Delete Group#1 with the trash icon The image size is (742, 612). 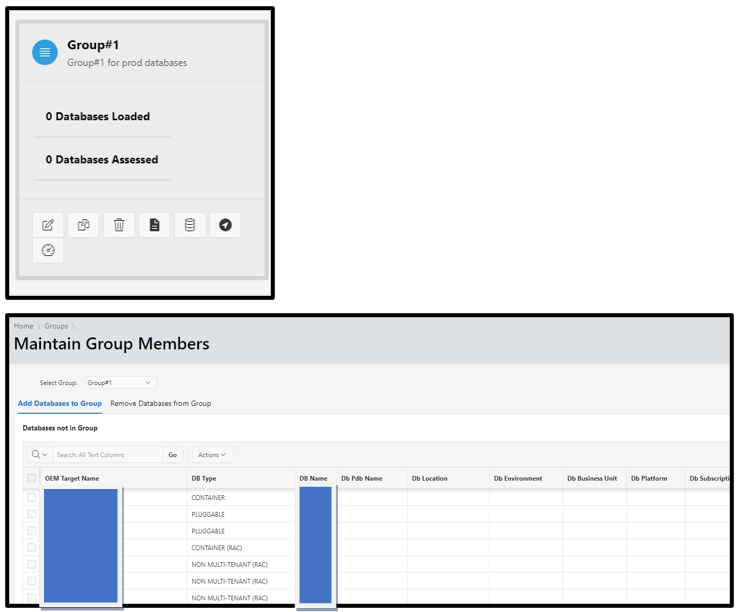coord(119,225)
